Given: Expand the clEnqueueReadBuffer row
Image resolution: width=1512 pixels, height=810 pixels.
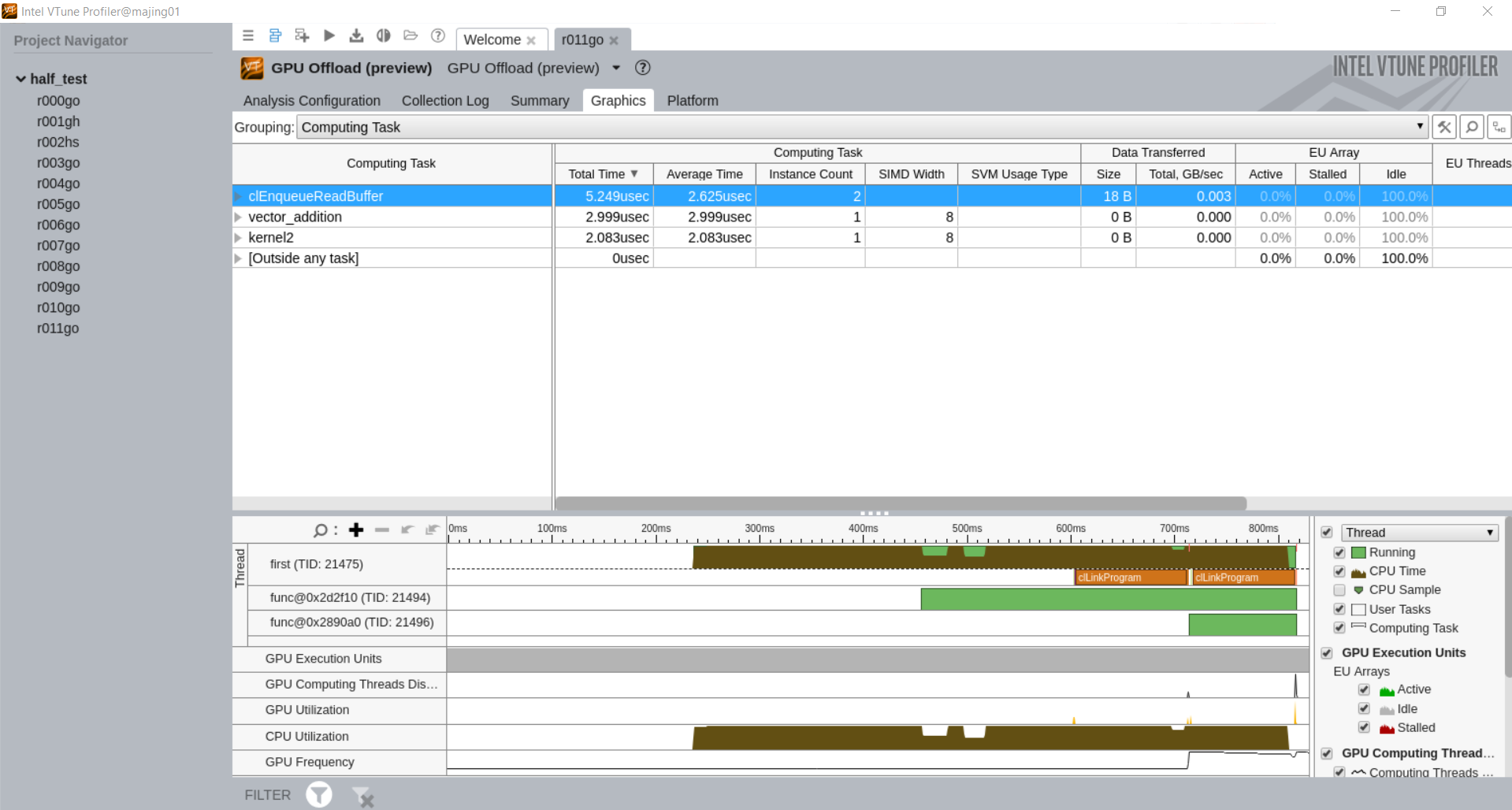Looking at the screenshot, I should pyautogui.click(x=238, y=195).
